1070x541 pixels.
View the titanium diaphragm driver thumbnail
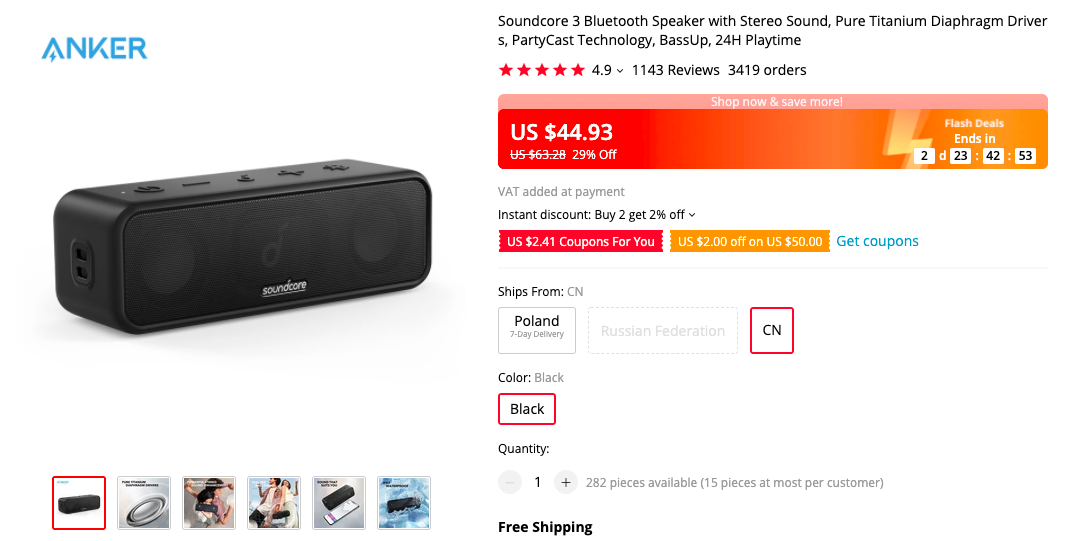coord(144,503)
